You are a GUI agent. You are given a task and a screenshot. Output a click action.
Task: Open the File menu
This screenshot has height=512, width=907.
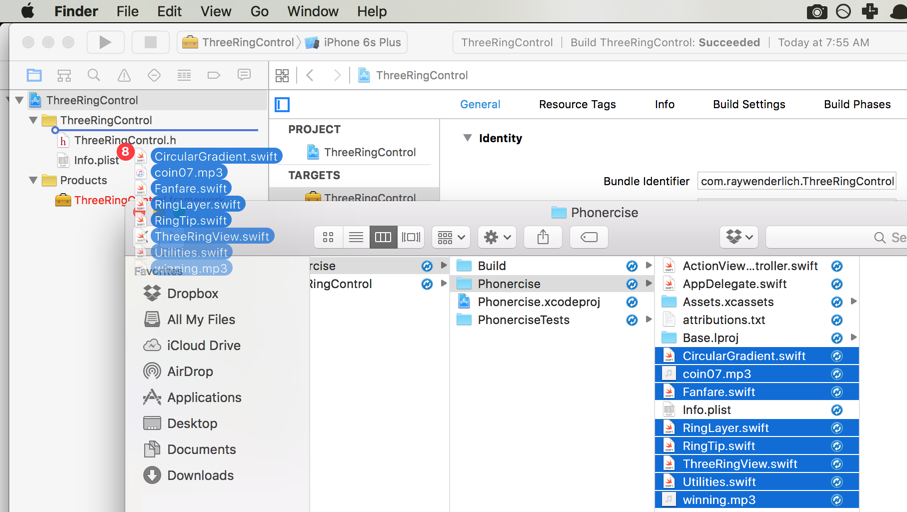click(127, 11)
